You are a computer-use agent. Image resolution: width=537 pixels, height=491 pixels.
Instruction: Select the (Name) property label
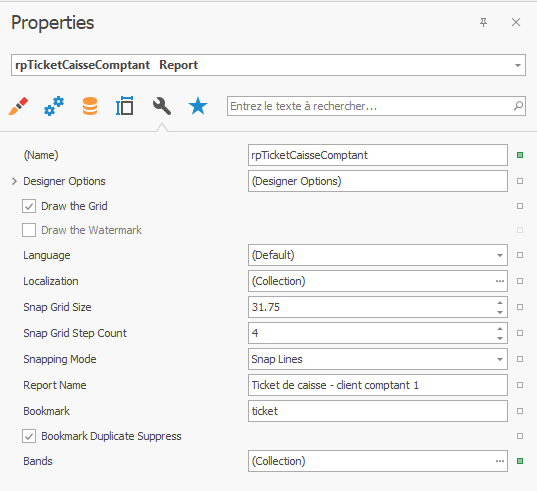click(41, 155)
